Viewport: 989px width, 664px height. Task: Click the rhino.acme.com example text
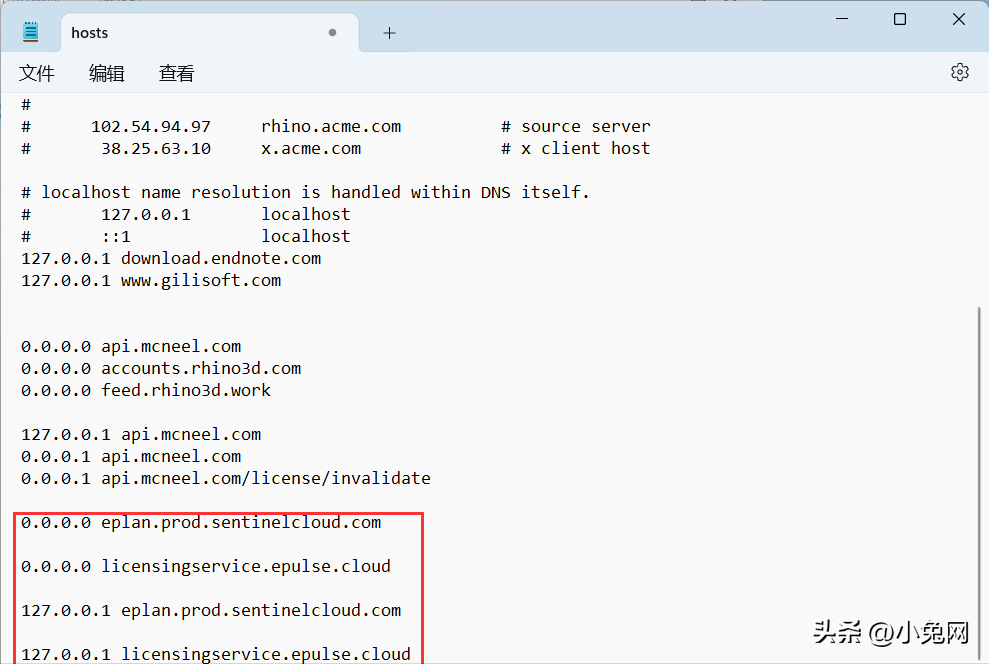(330, 126)
